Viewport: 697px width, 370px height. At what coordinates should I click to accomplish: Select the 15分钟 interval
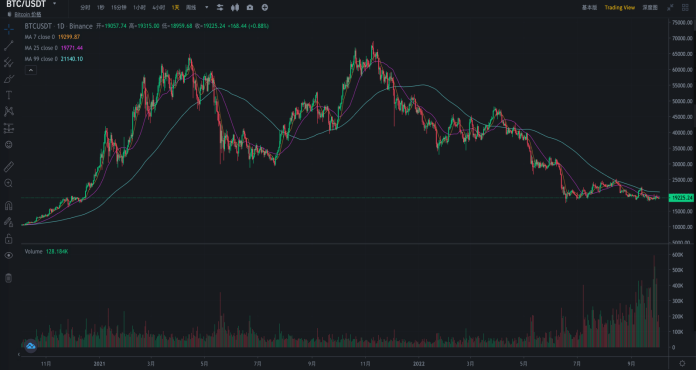(x=119, y=8)
